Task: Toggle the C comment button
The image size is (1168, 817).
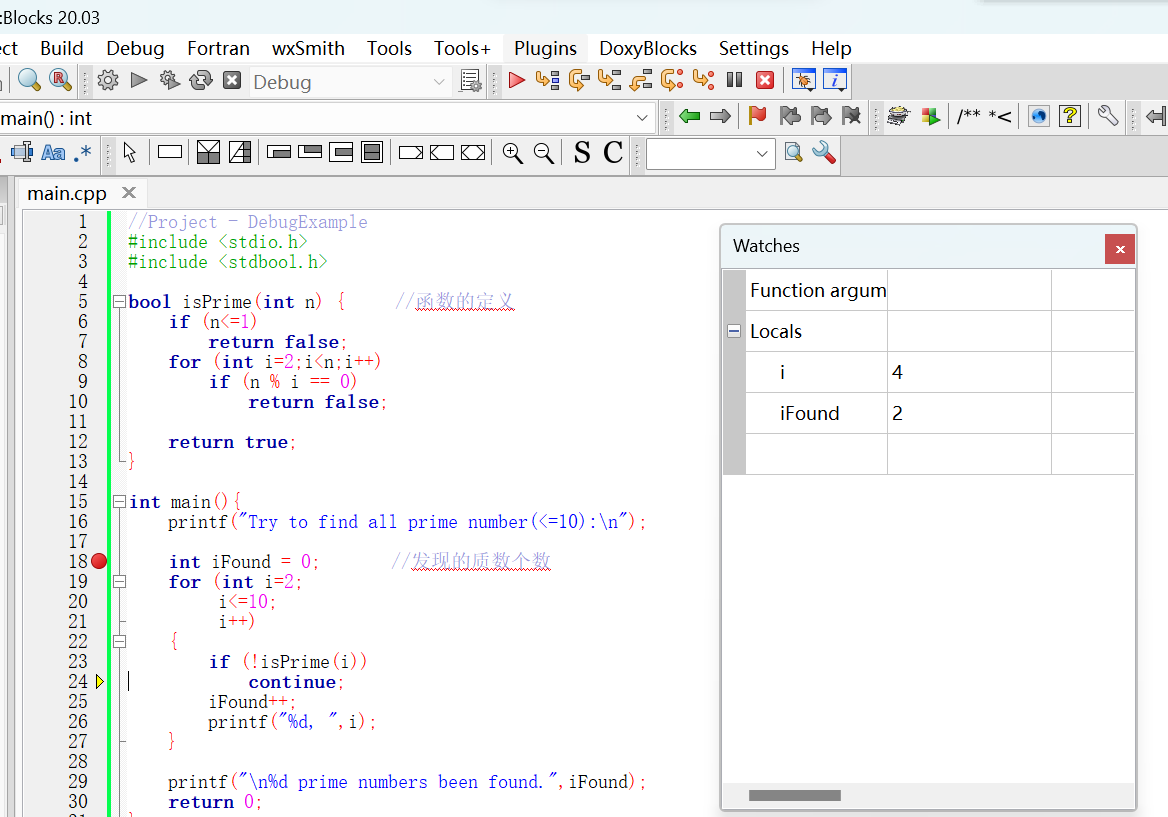Action: (613, 153)
